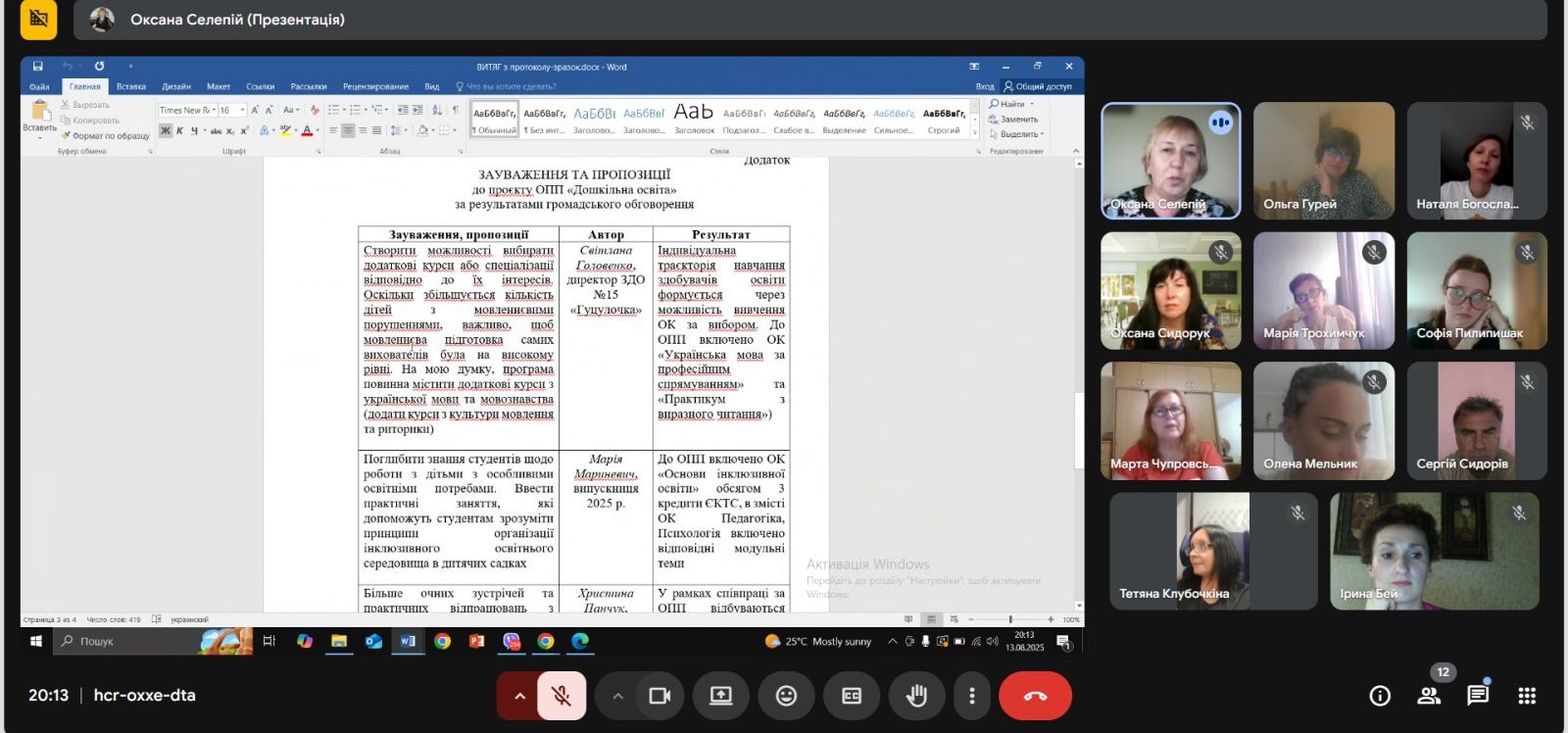Open the in-call chat panel
Viewport: 1568px width, 733px height.
[x=1478, y=696]
